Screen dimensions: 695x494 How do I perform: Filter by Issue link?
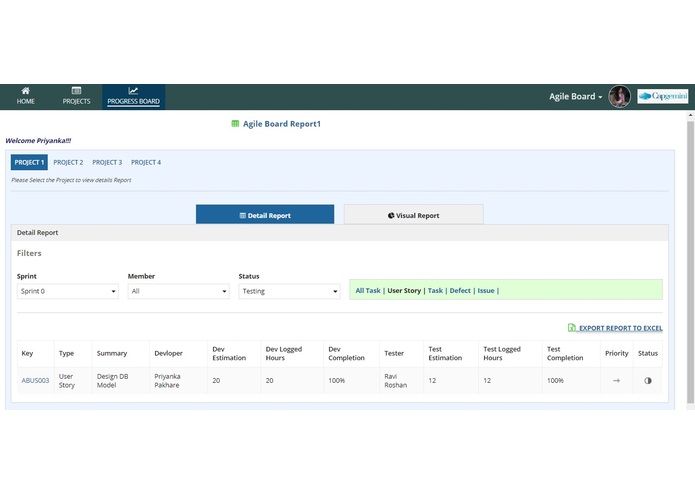(485, 291)
